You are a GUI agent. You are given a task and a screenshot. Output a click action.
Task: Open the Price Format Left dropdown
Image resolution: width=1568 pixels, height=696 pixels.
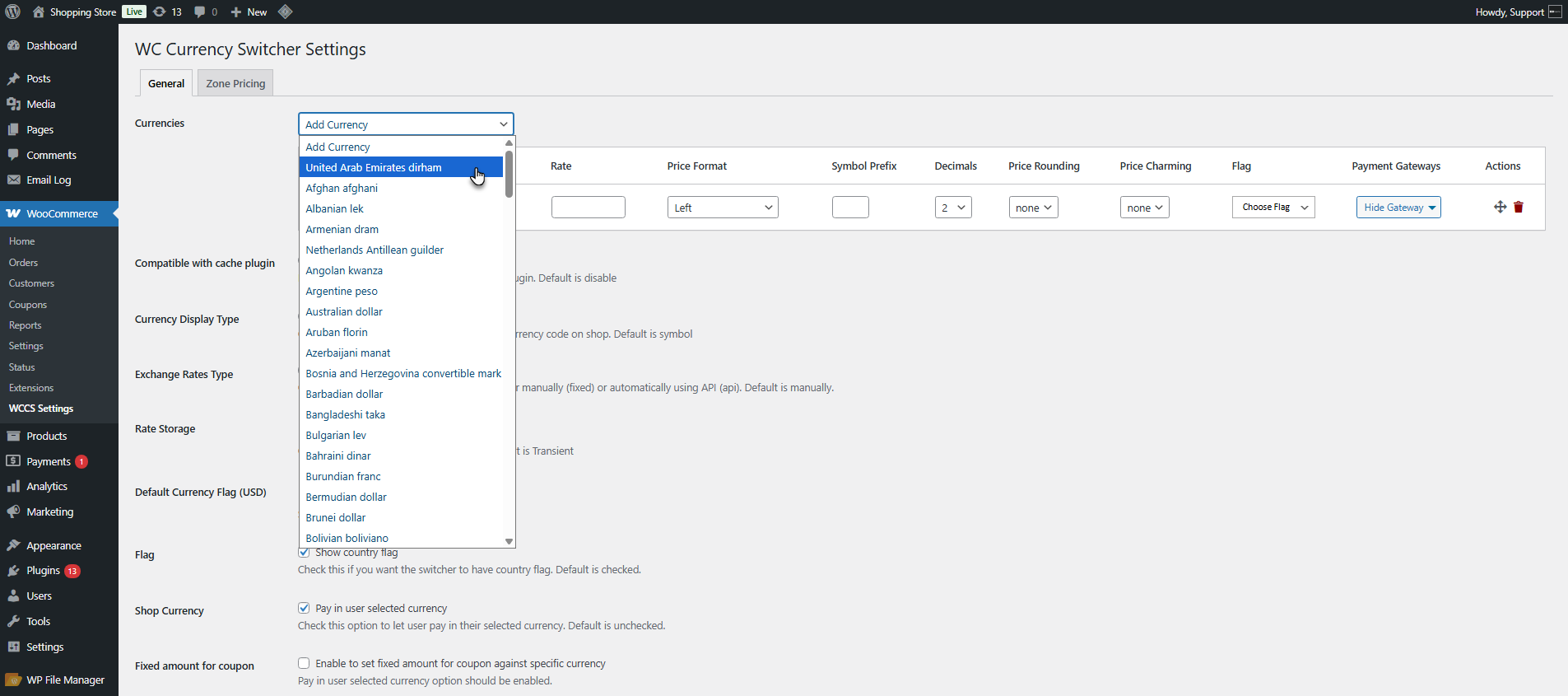pyautogui.click(x=723, y=208)
